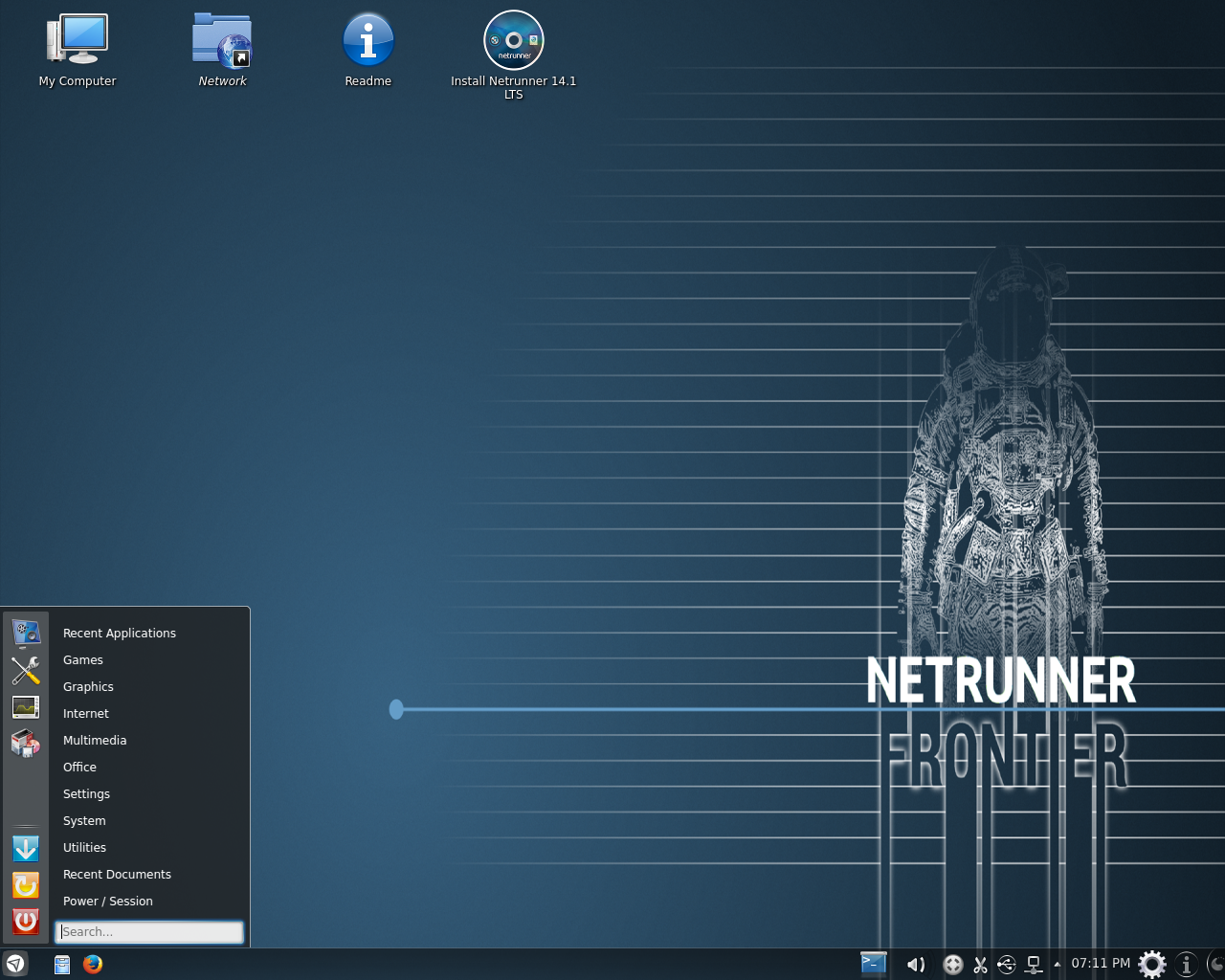The image size is (1225, 980).
Task: Open the terminal icon in the panel
Action: 873,963
